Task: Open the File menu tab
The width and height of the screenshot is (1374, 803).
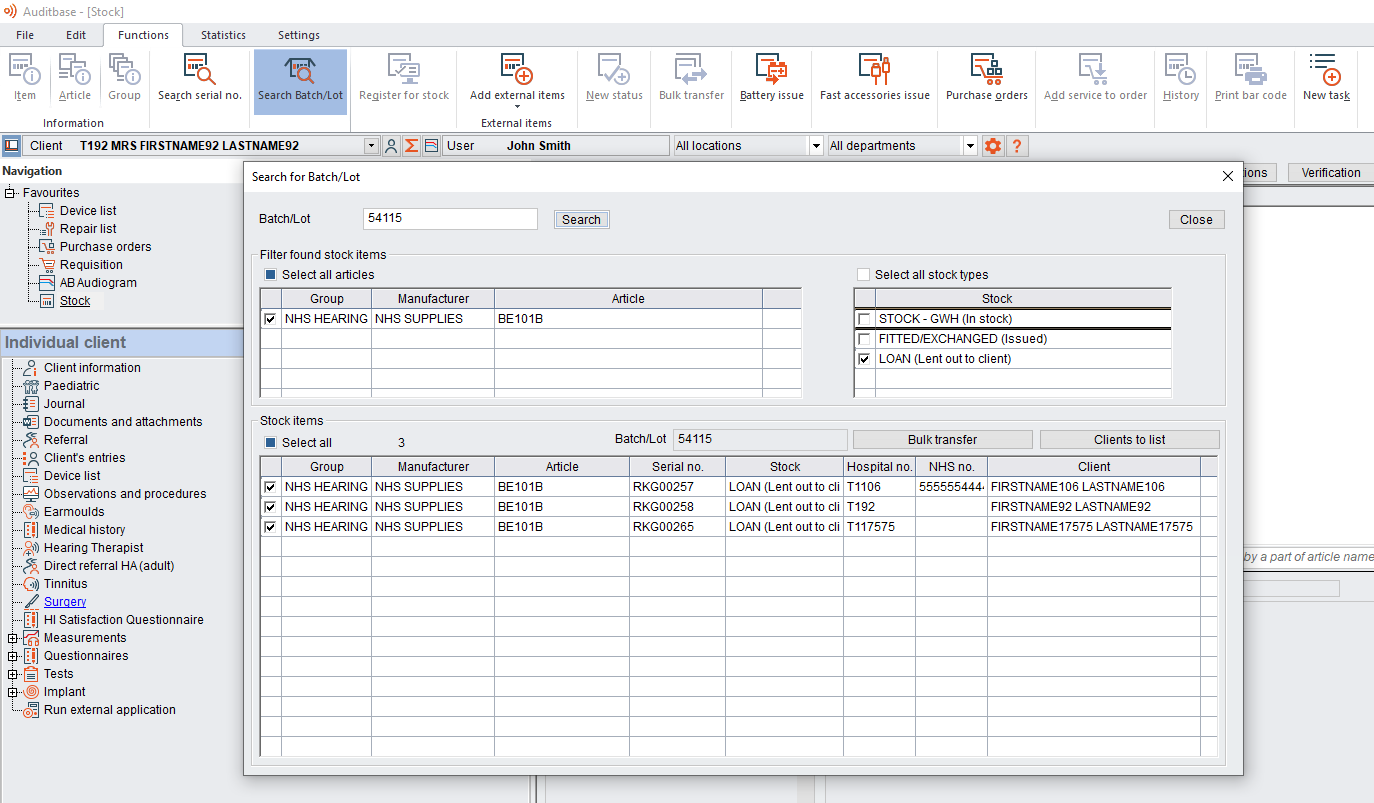Action: (x=25, y=35)
